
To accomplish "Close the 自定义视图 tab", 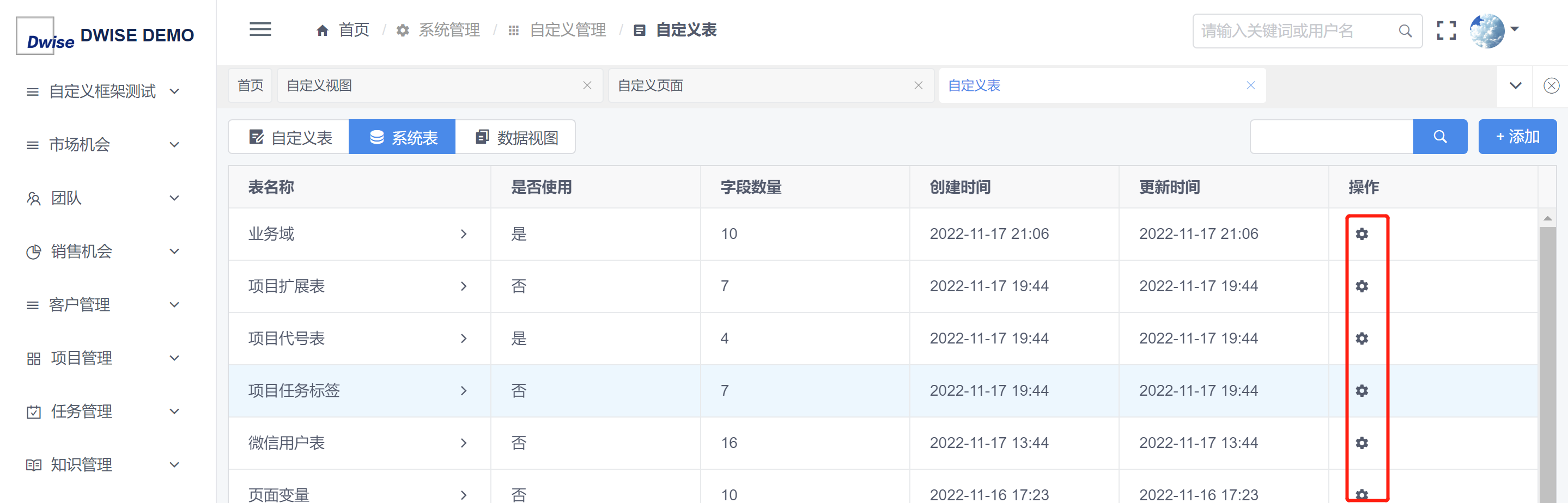I will coord(587,86).
